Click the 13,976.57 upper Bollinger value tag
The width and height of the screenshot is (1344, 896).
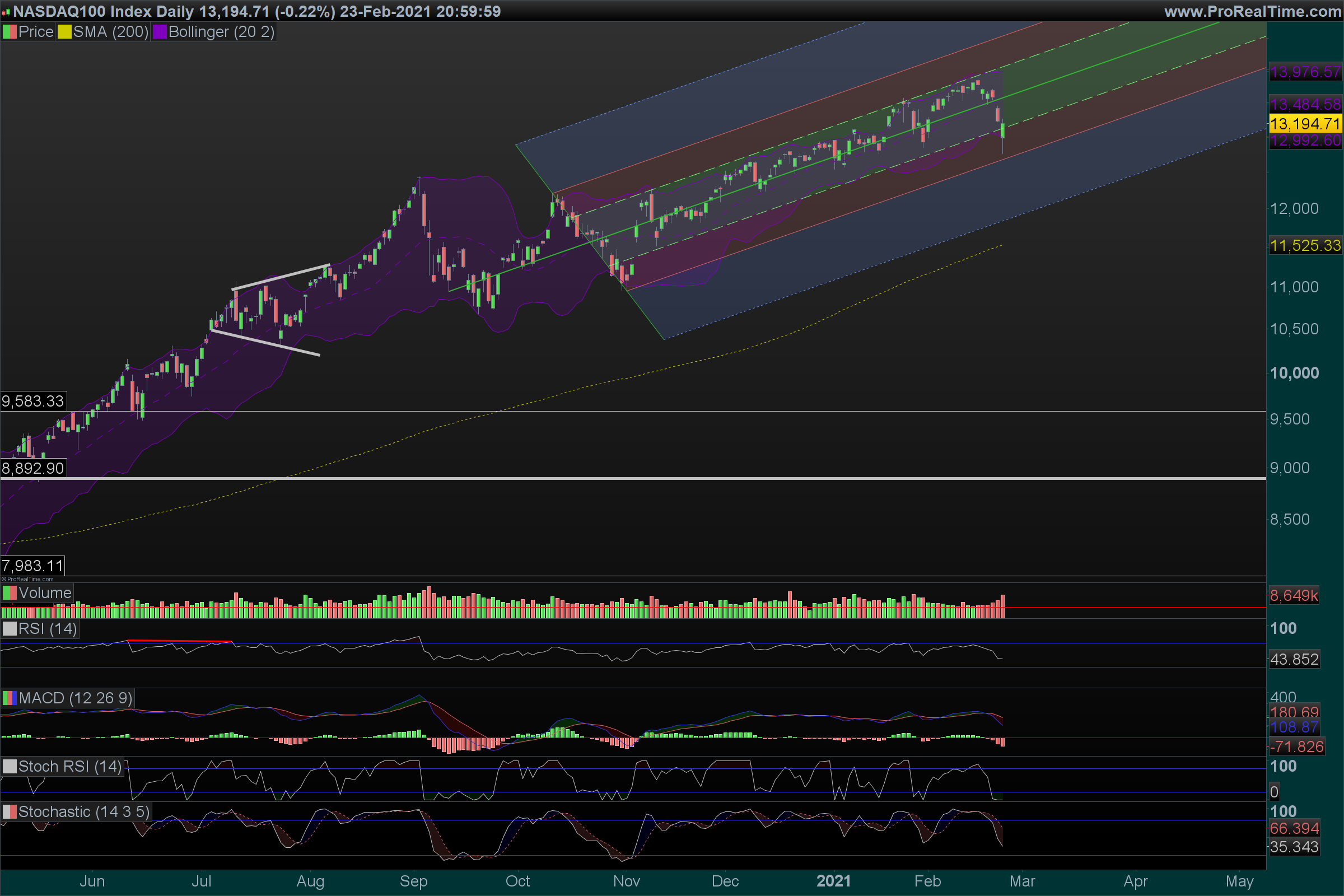[1305, 72]
